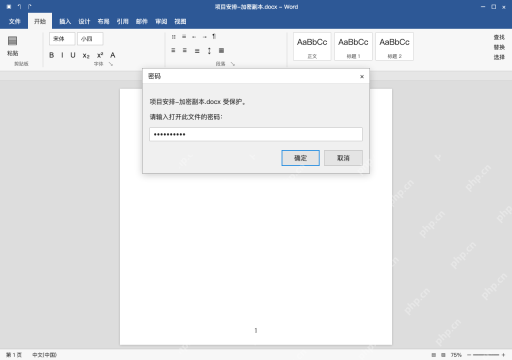Click the font color A icon
The height and width of the screenshot is (360, 512).
113,55
